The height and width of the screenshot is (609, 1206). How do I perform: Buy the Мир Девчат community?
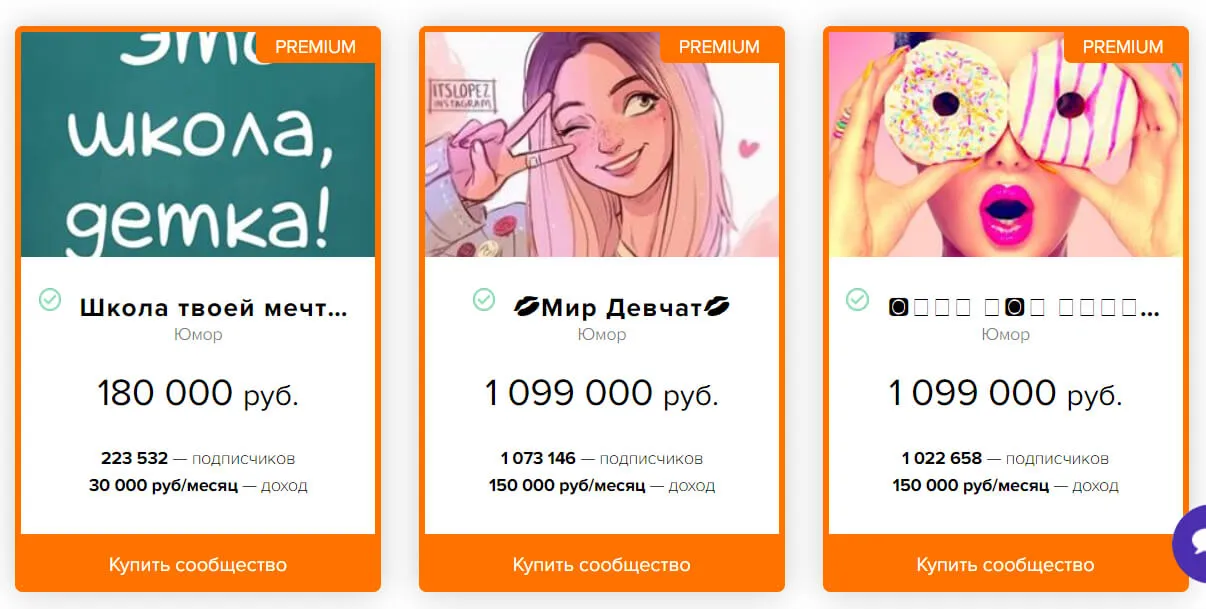click(602, 565)
